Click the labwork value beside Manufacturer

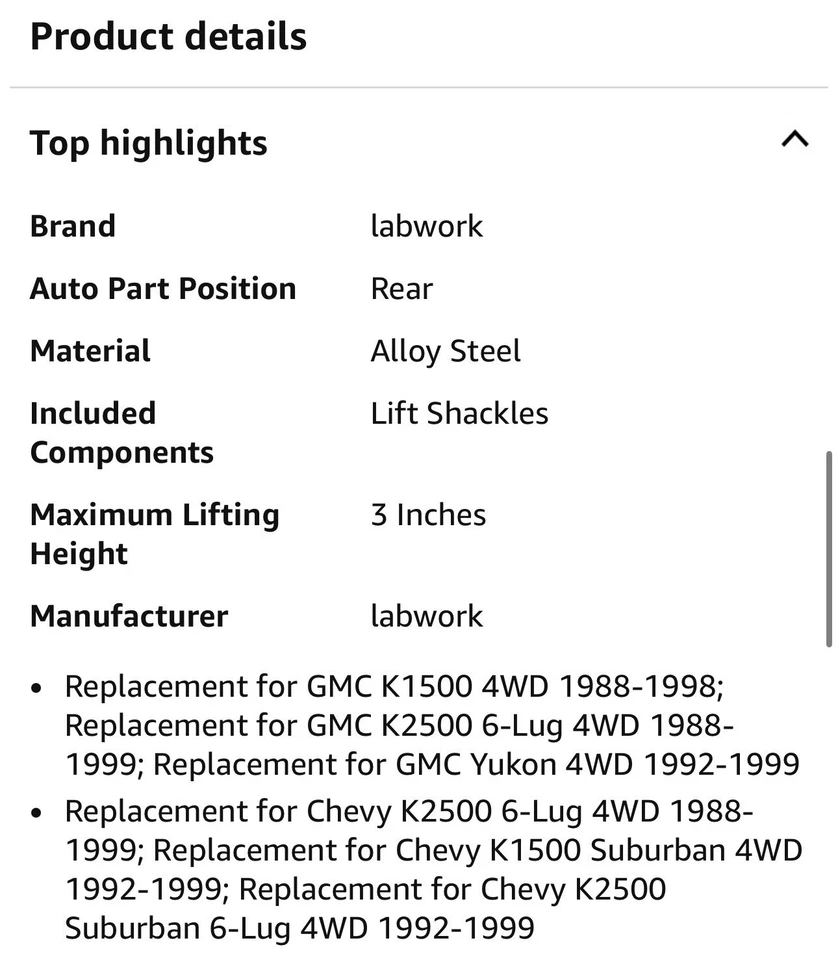[x=426, y=616]
